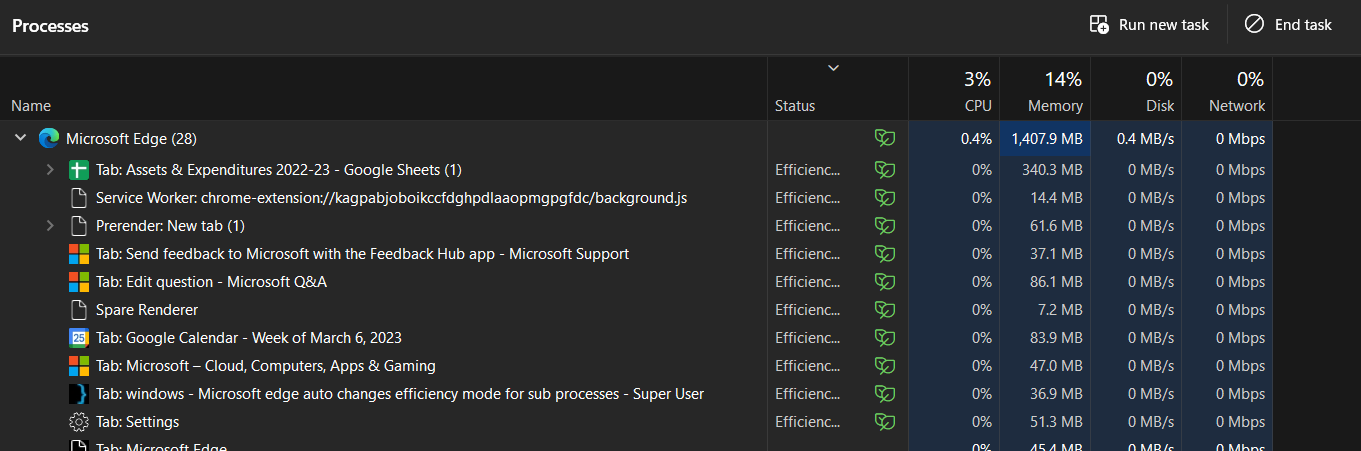
Task: Click the sort chevron above Status column
Action: (833, 68)
